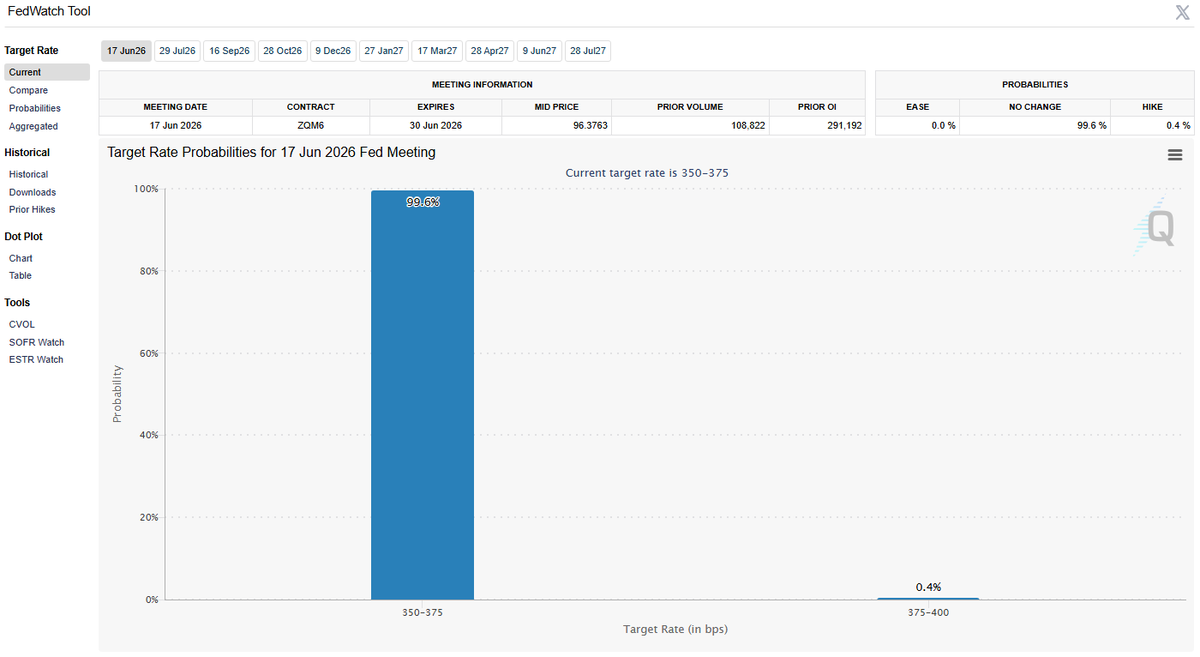Viewport: 1200px width, 657px height.
Task: Open the CVOL tool link
Action: [22, 324]
